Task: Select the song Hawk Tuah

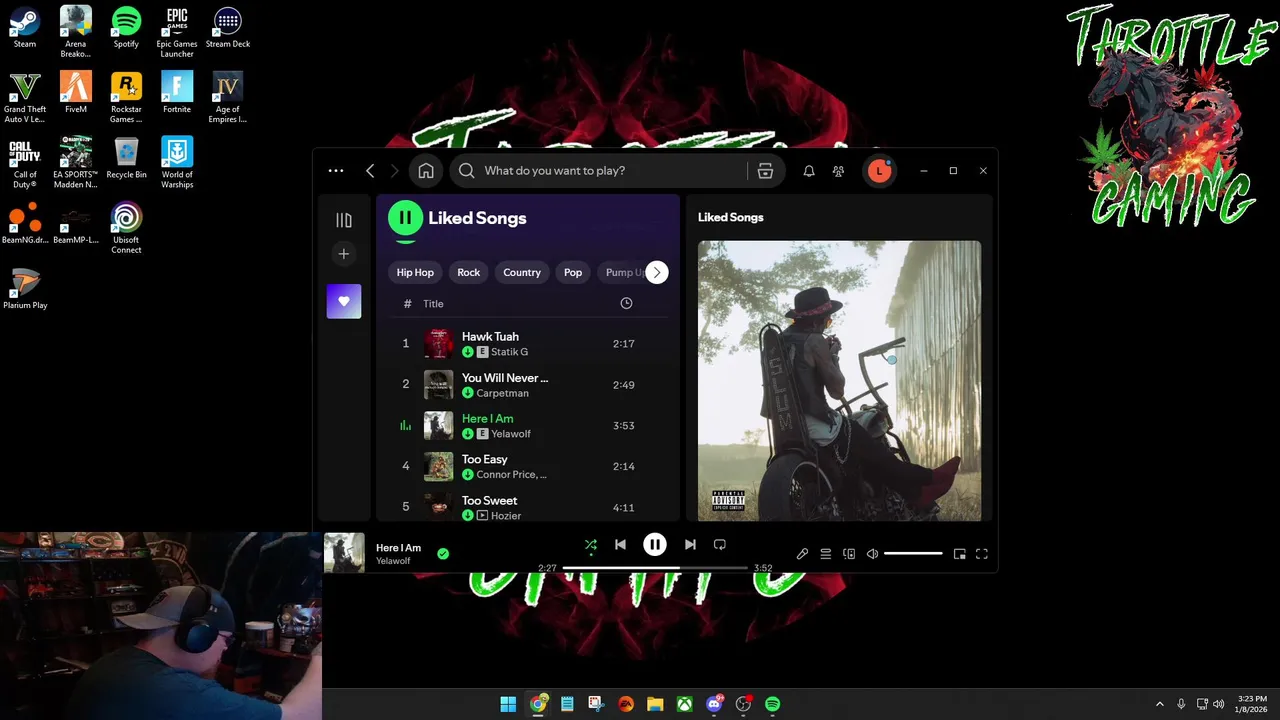Action: tap(490, 337)
